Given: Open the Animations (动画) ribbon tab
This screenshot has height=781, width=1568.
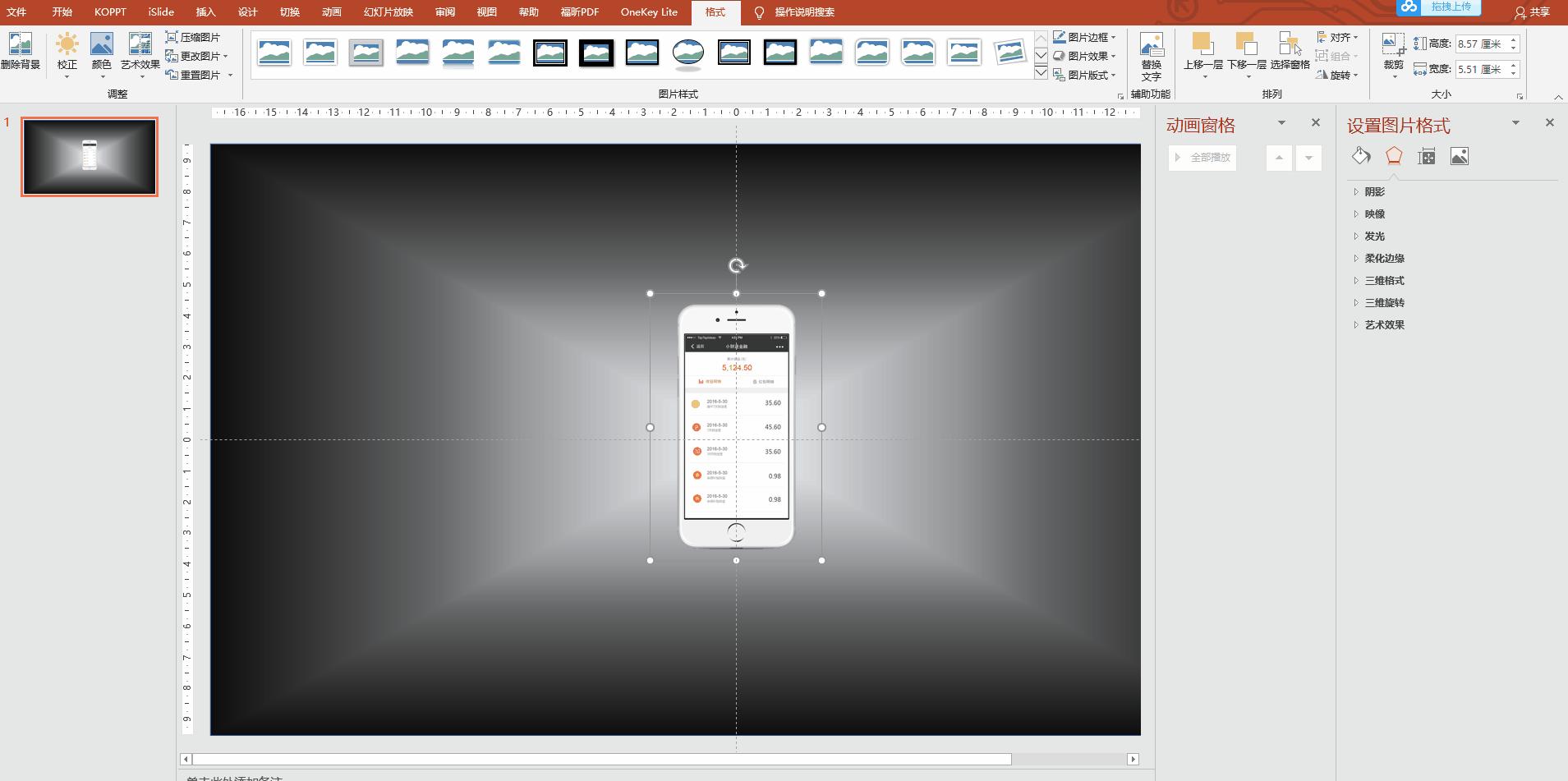Looking at the screenshot, I should pos(331,11).
